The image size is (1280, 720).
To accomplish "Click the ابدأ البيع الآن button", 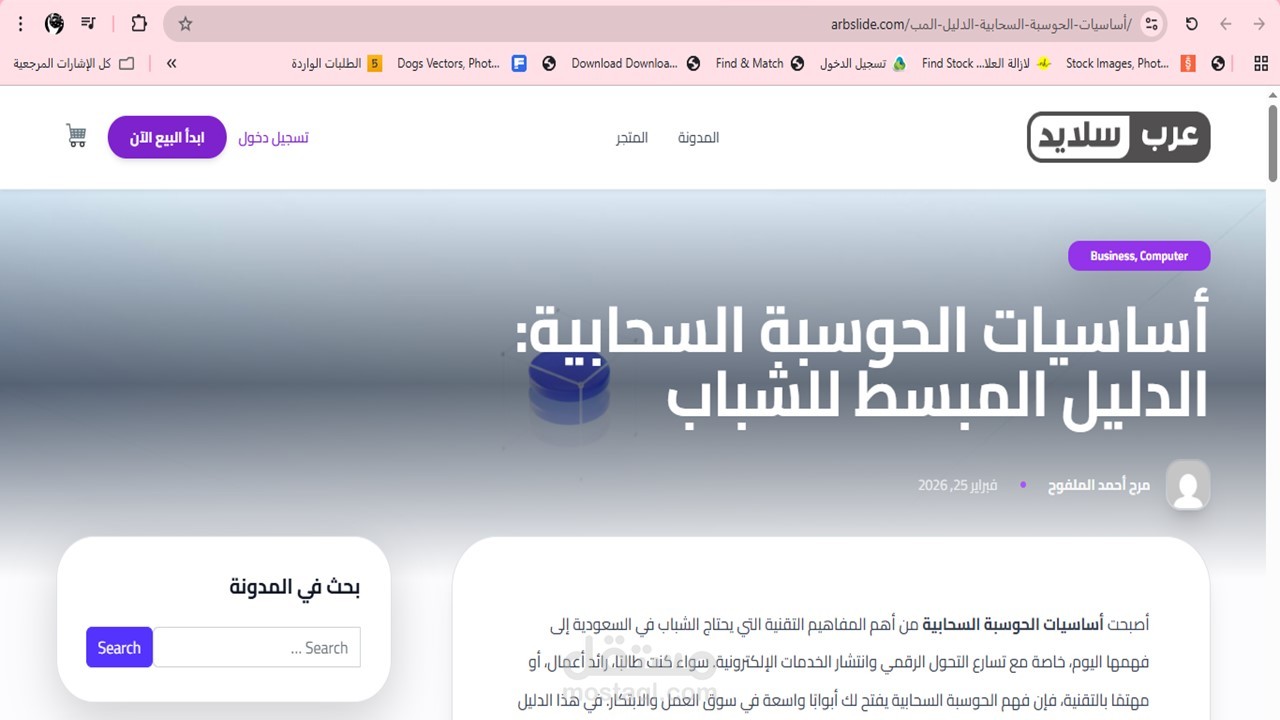I will point(167,137).
